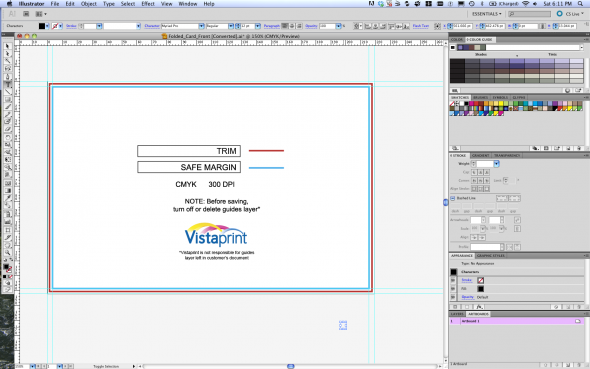Open font style dropdown showing Regular
The image size is (590, 369).
click(231, 26)
